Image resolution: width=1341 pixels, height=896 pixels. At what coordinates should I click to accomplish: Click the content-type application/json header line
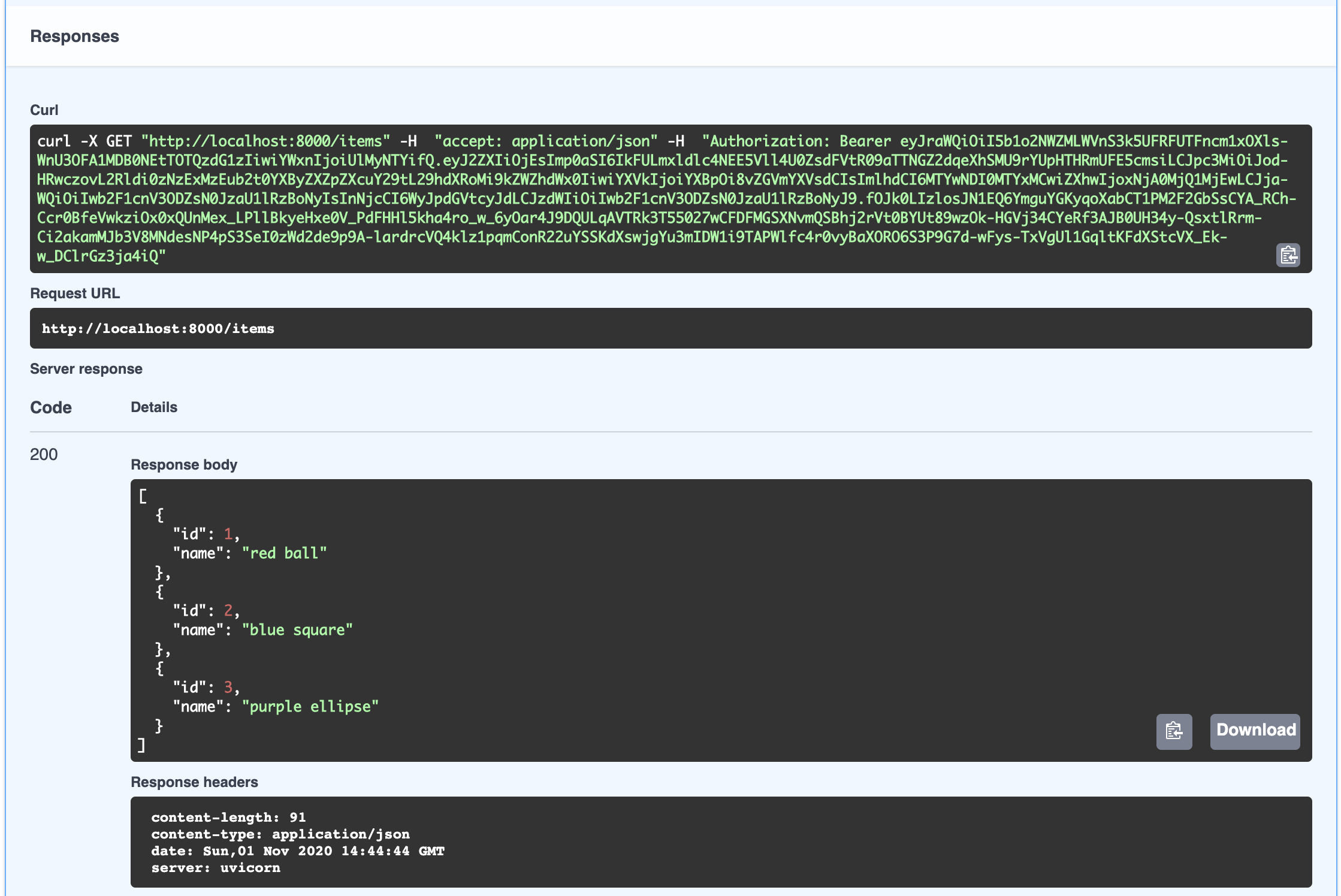coord(280,834)
